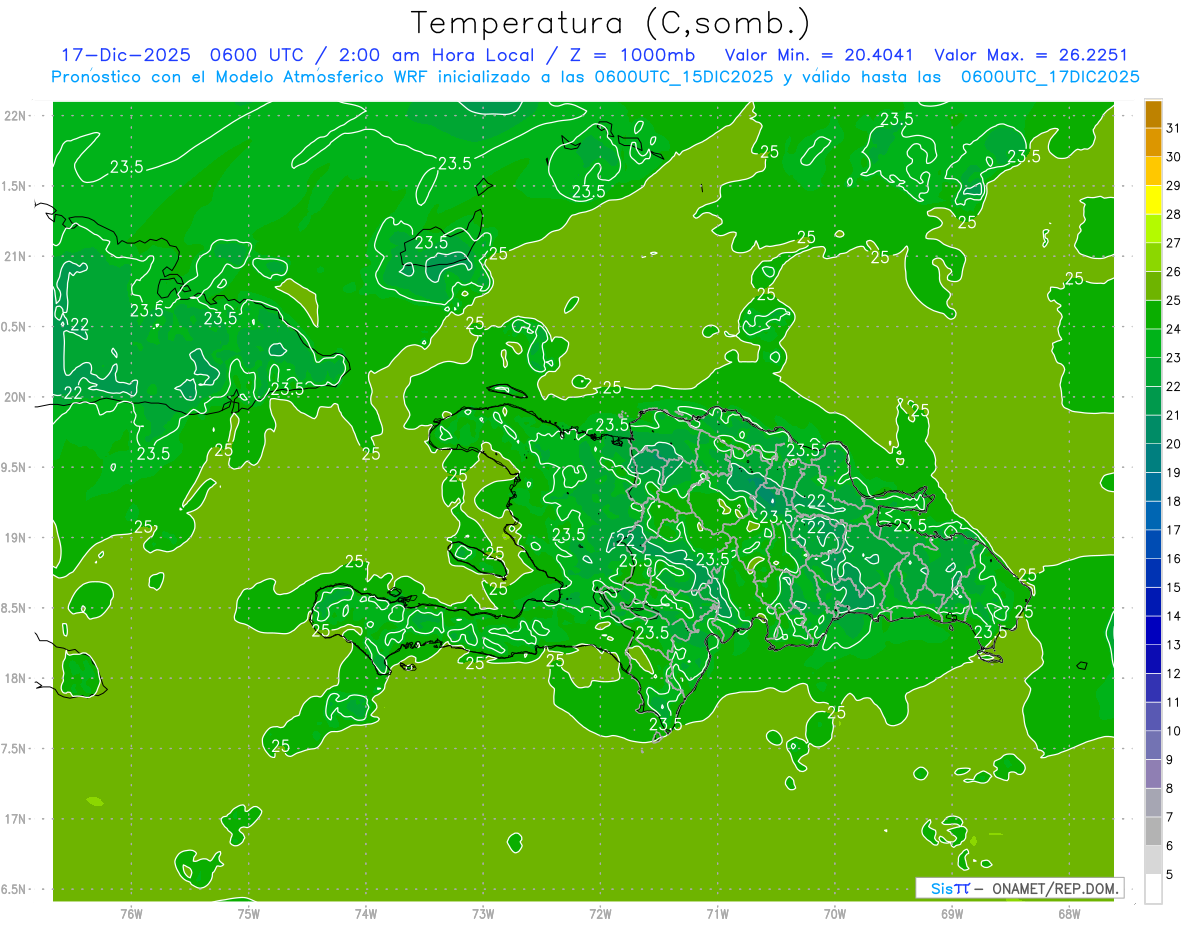The width and height of the screenshot is (1200, 927).
Task: Click the 'SisTT - ONAMET/REP.DOM.' credit box
Action: click(1019, 888)
